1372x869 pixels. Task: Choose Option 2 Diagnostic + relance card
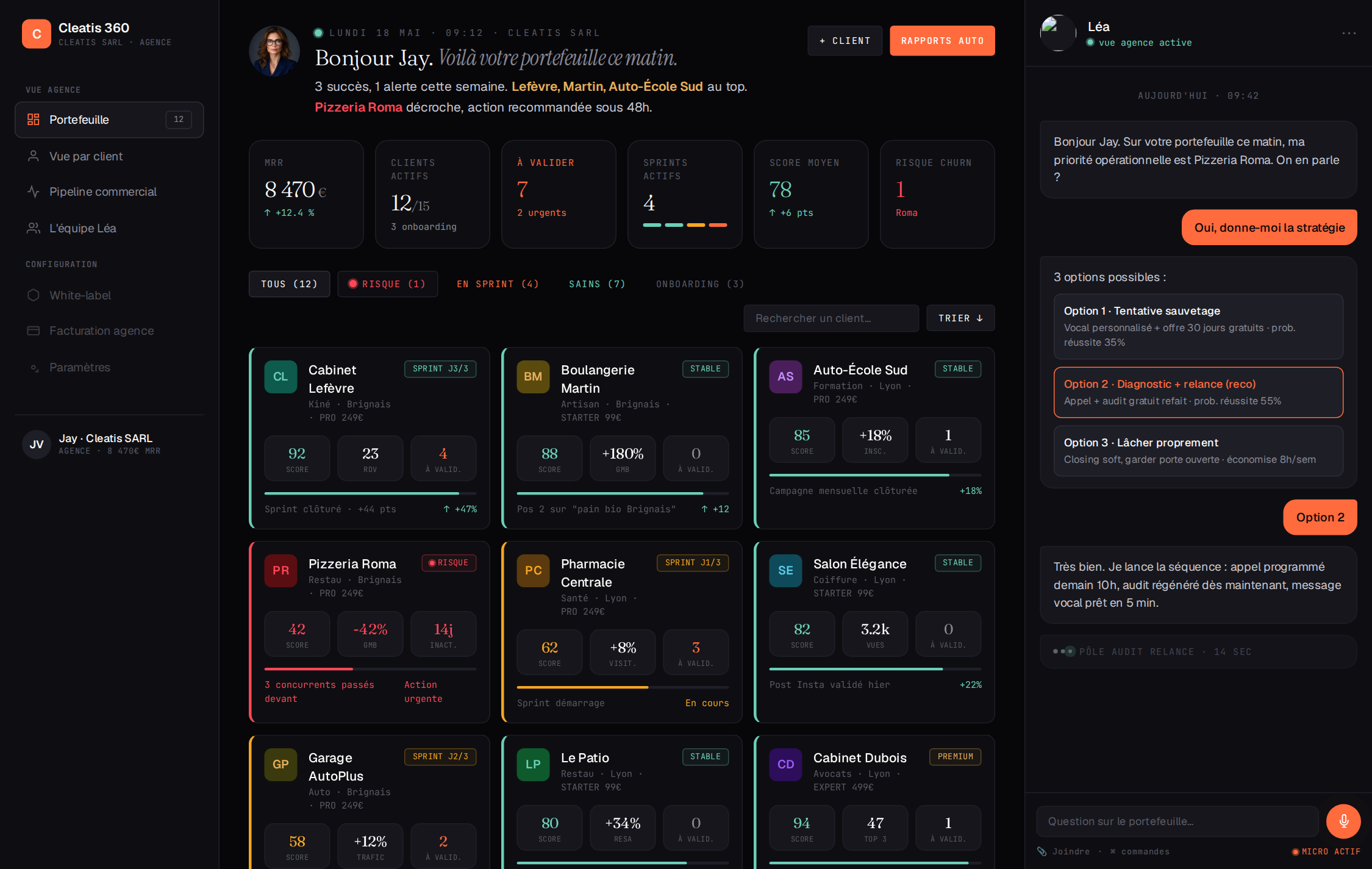1198,392
